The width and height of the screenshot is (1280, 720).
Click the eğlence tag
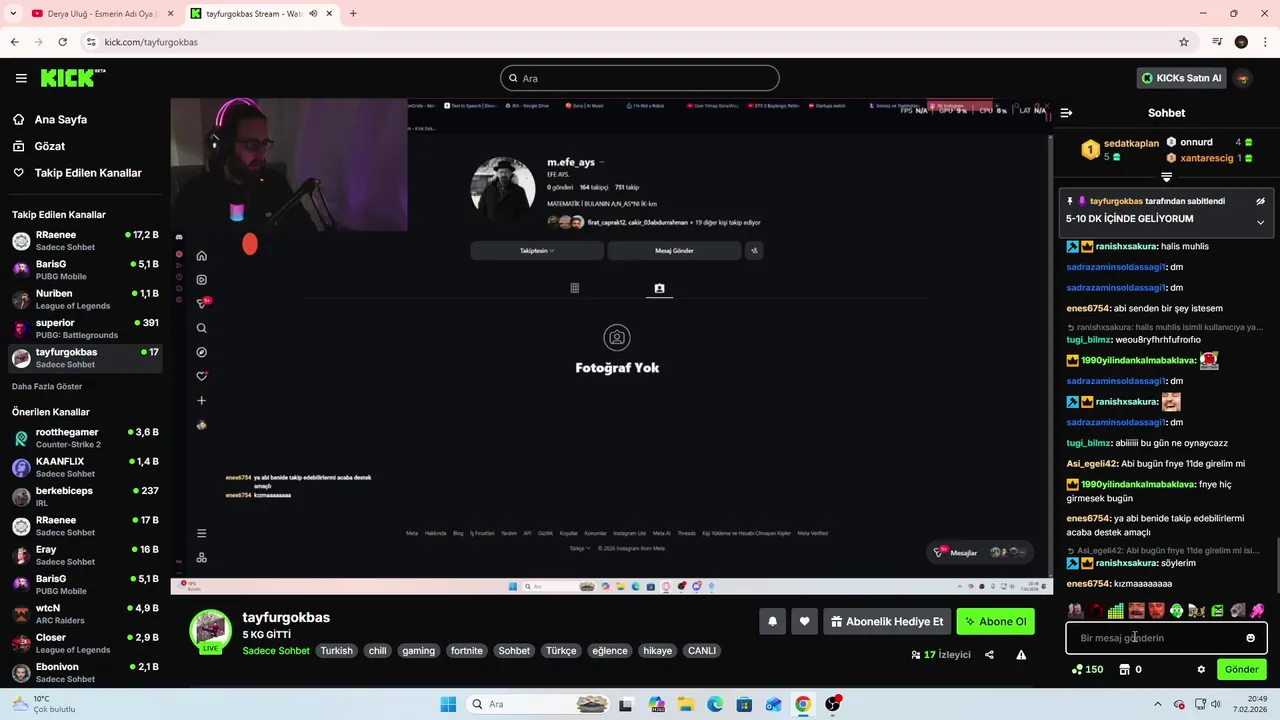point(610,651)
